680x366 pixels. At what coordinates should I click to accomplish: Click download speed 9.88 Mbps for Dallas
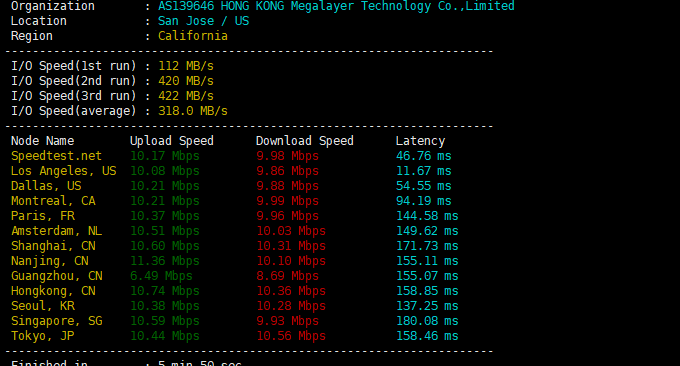[288, 186]
